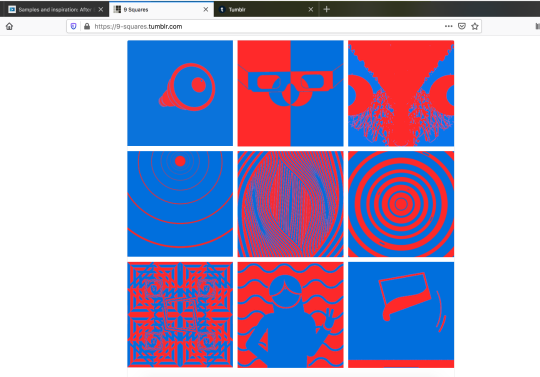Close the Tumblr tab

click(x=311, y=10)
